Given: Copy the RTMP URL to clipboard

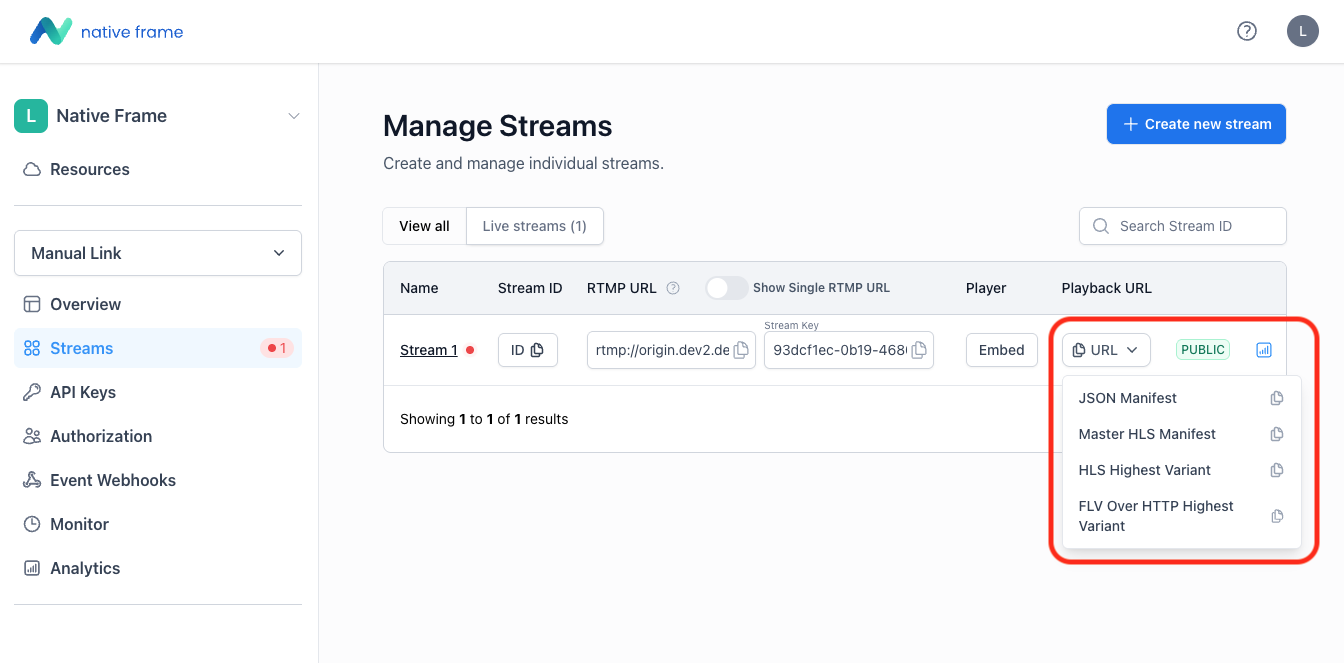Looking at the screenshot, I should point(741,350).
